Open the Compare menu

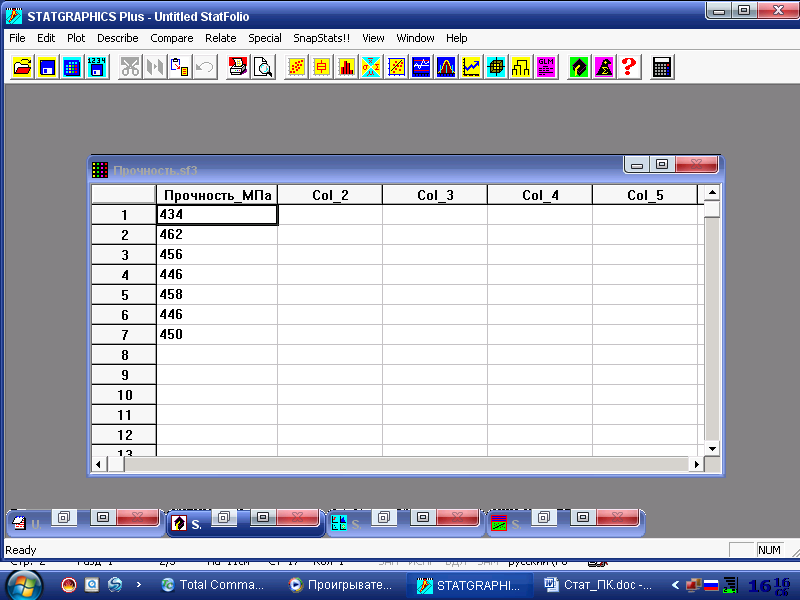coord(172,38)
